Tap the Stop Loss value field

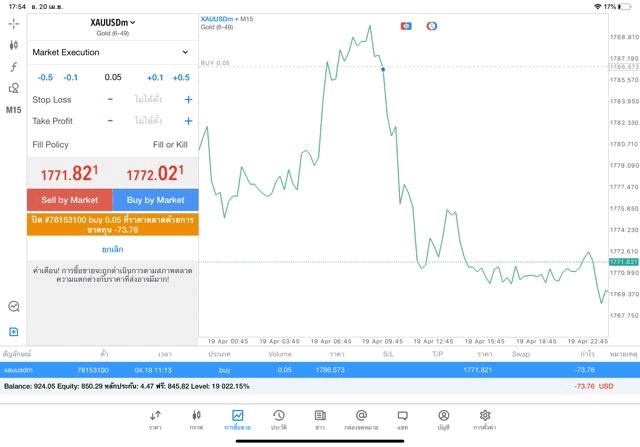coord(148,99)
